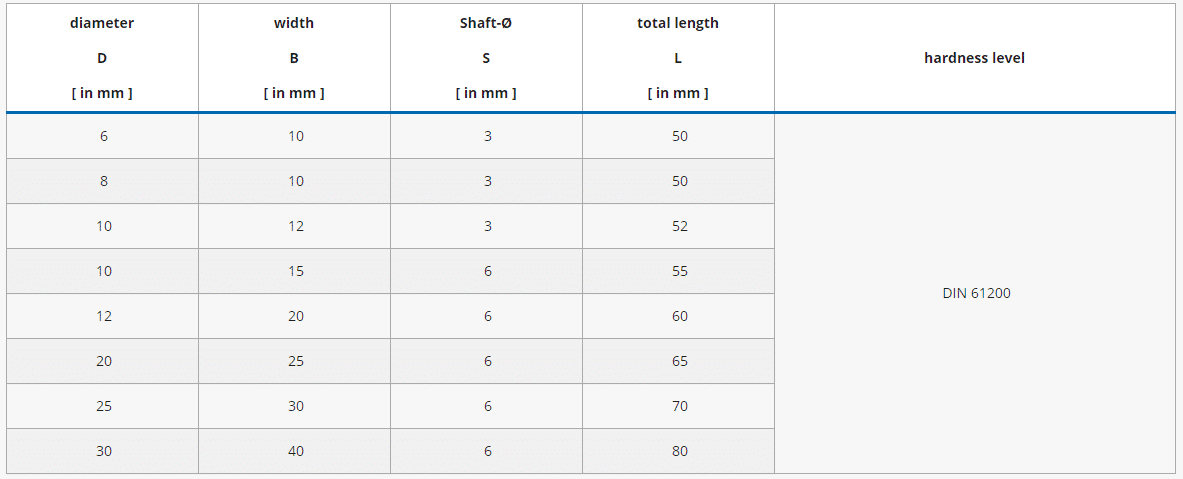The image size is (1183, 479).
Task: Click total length value 52
Action: 680,226
